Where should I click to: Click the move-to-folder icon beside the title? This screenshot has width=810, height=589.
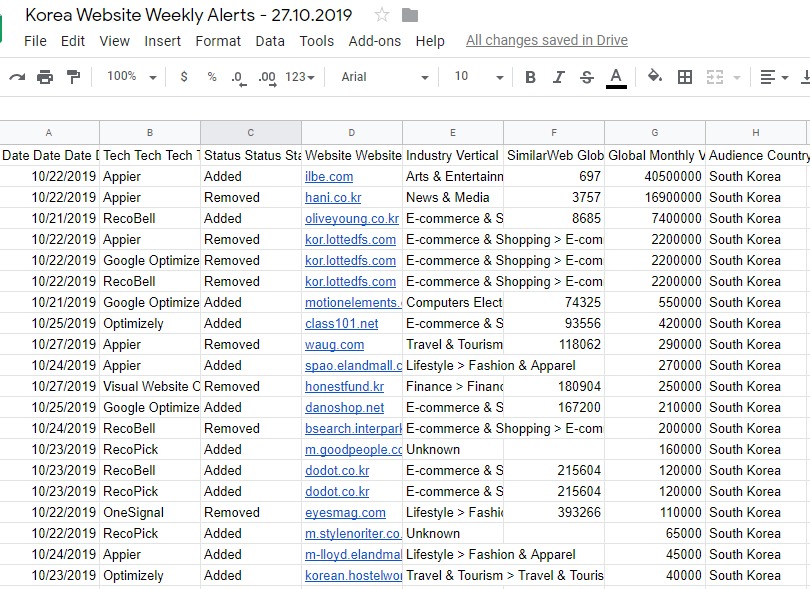410,15
